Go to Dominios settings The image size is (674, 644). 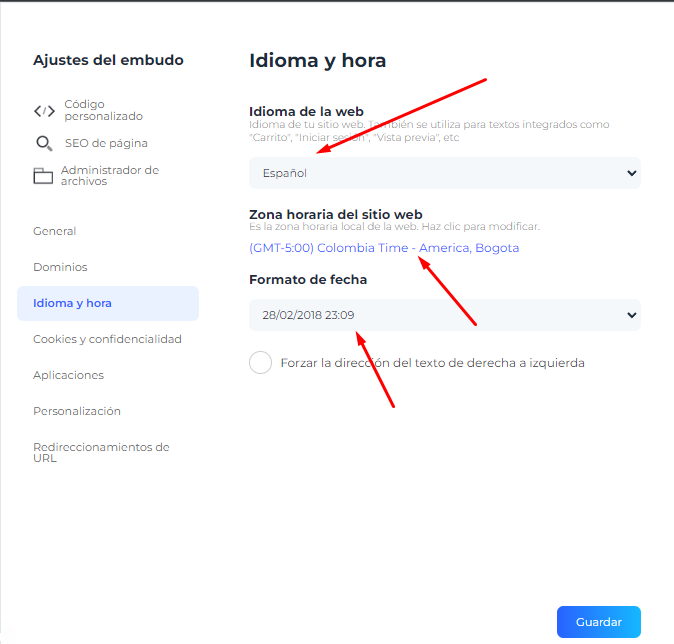(x=60, y=267)
